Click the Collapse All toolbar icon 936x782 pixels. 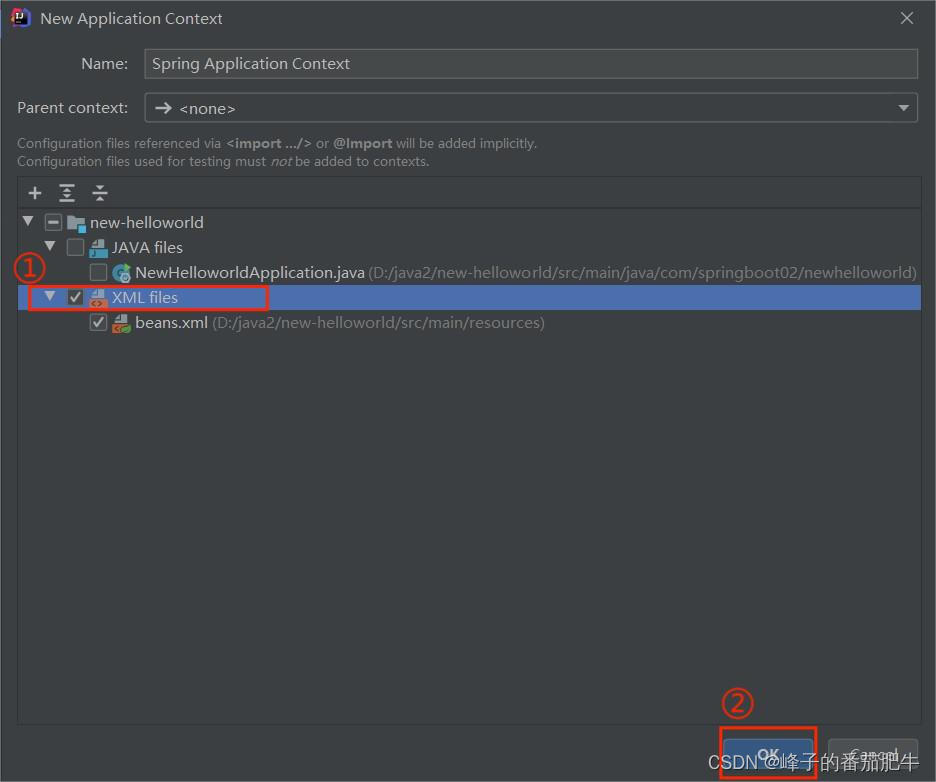(x=99, y=193)
